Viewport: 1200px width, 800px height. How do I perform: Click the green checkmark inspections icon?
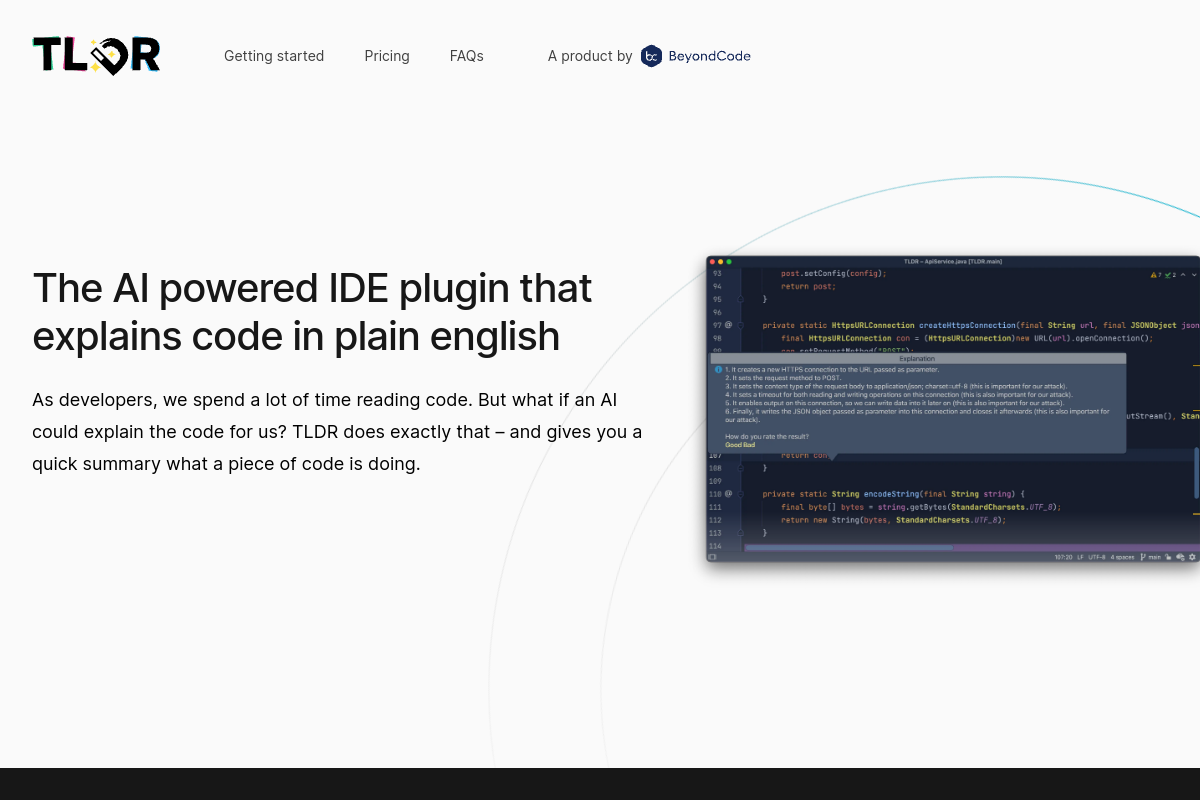point(1168,275)
